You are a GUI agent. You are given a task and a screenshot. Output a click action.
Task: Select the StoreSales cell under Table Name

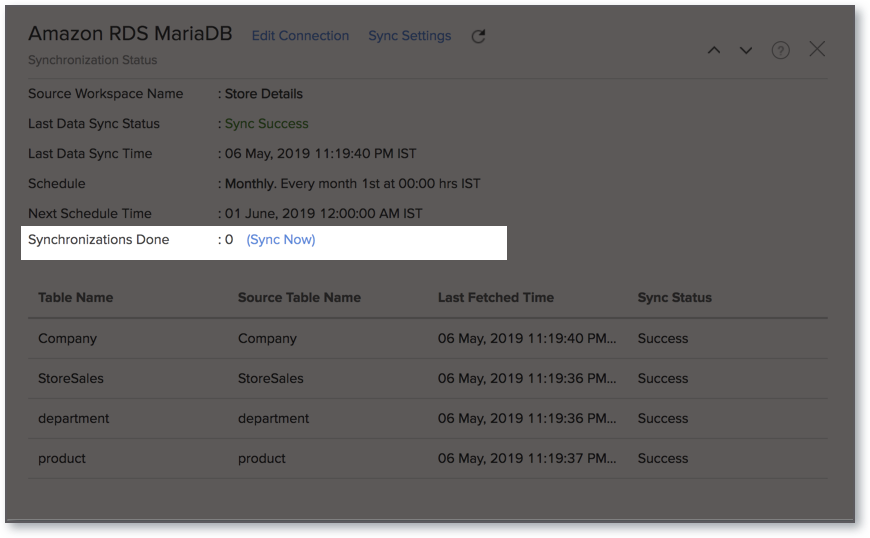tap(70, 378)
